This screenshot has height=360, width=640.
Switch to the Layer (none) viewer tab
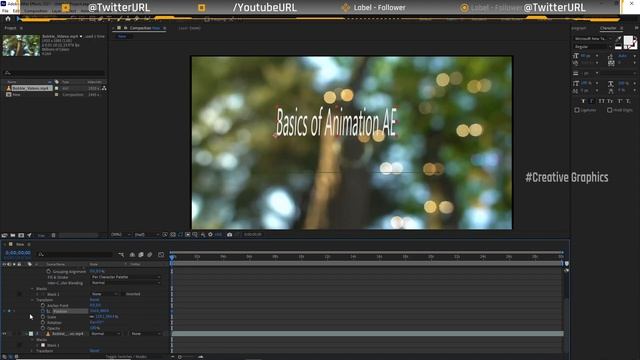(189, 28)
